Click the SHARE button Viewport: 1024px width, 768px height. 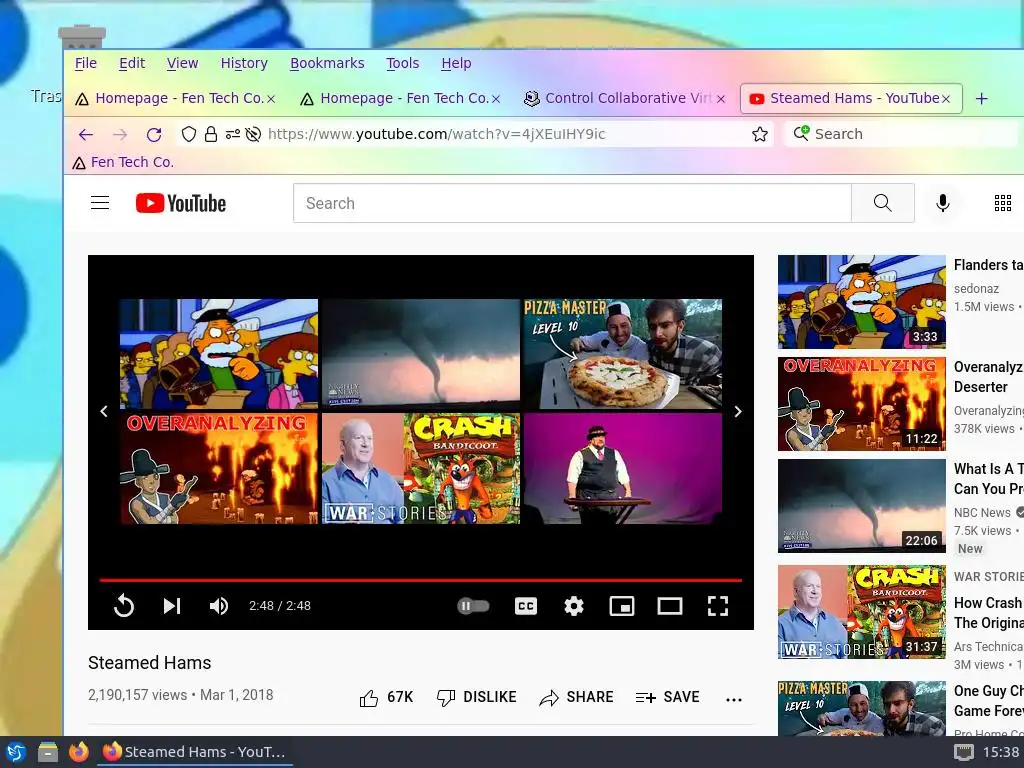576,697
